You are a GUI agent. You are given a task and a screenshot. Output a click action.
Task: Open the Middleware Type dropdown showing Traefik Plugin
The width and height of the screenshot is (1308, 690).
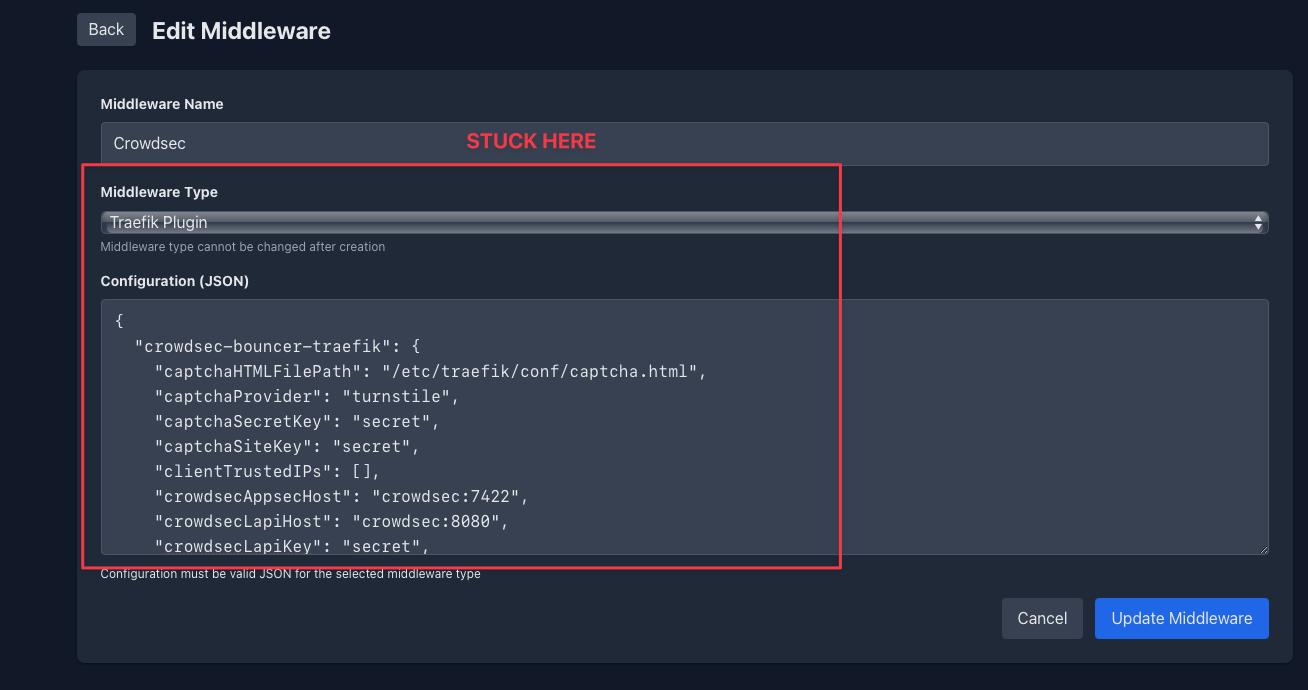[684, 222]
